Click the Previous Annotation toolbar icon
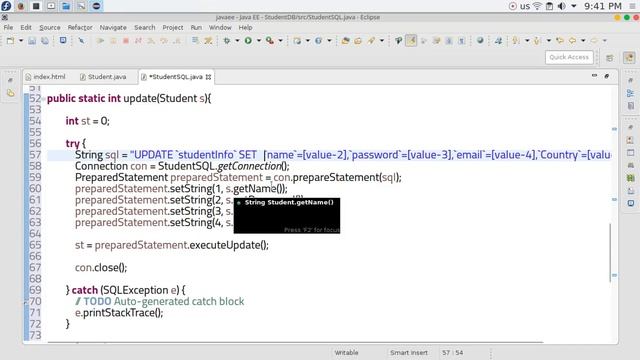 pos(538,40)
